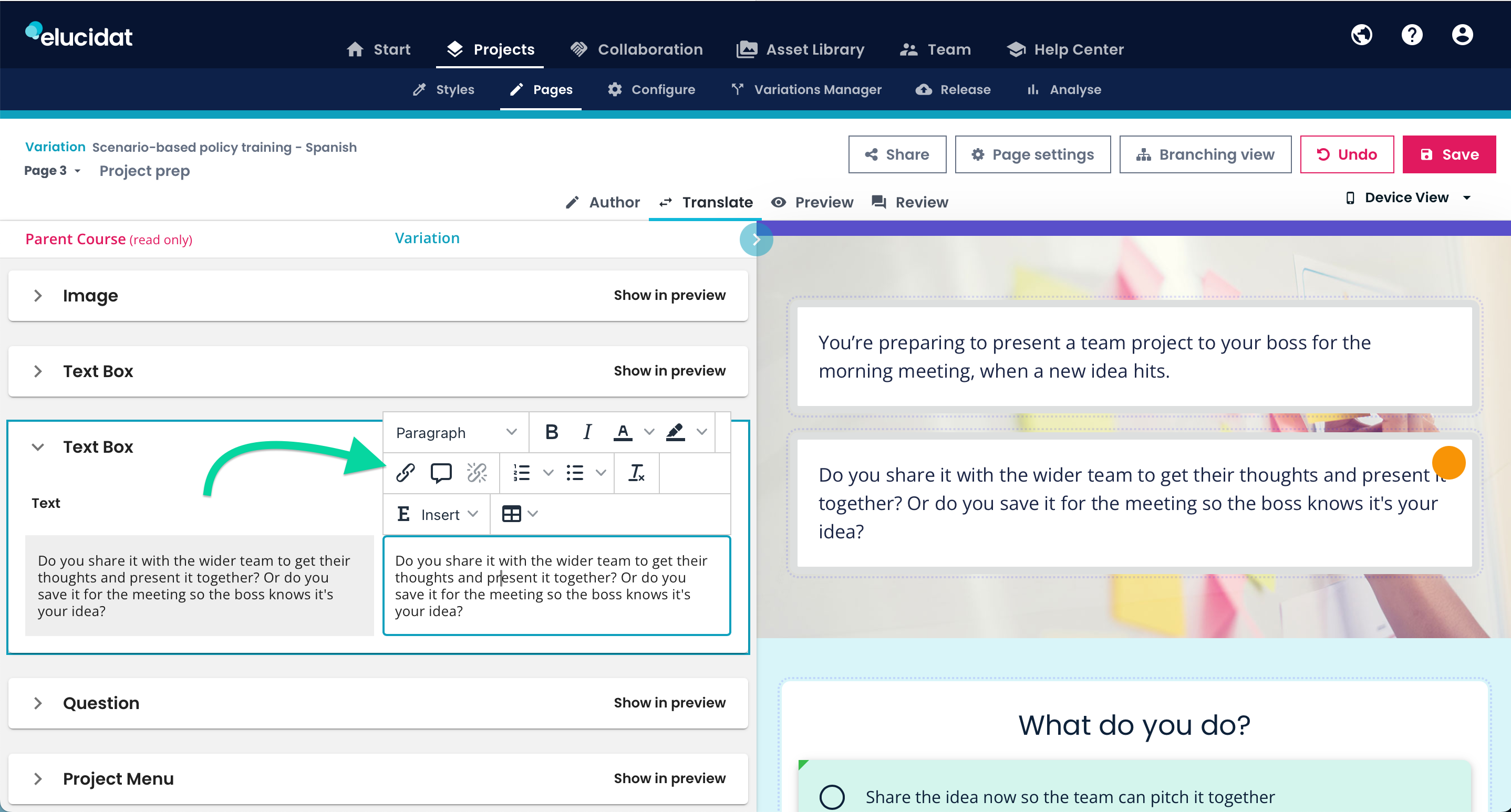
Task: Apply highlight color with the marker icon
Action: 676,432
